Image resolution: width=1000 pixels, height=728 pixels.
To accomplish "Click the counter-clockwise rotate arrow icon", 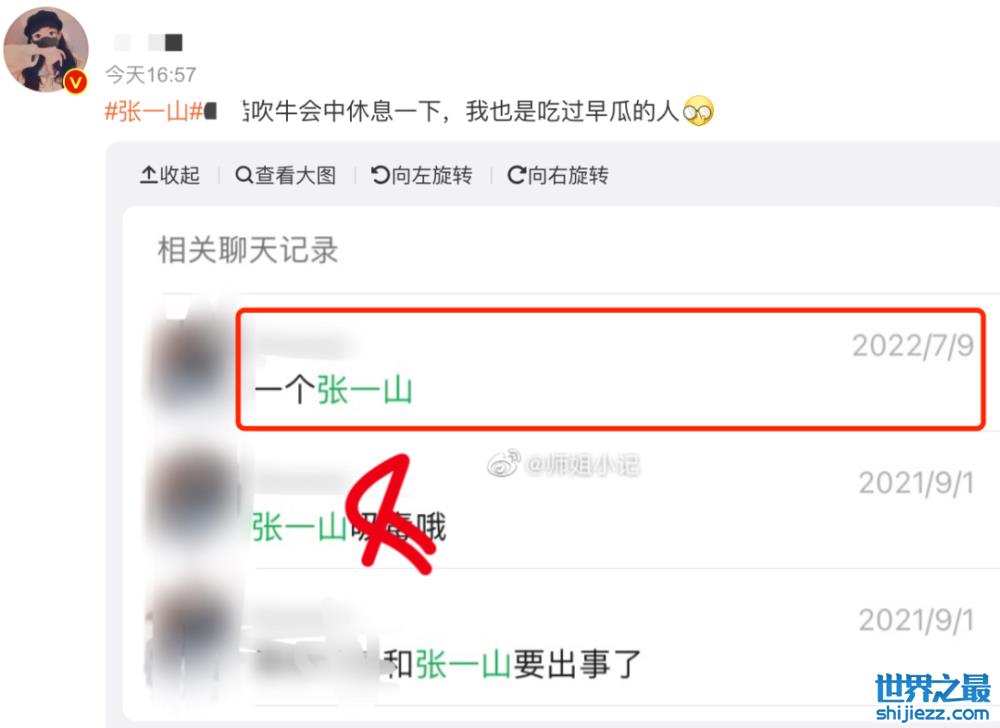I will coord(380,175).
